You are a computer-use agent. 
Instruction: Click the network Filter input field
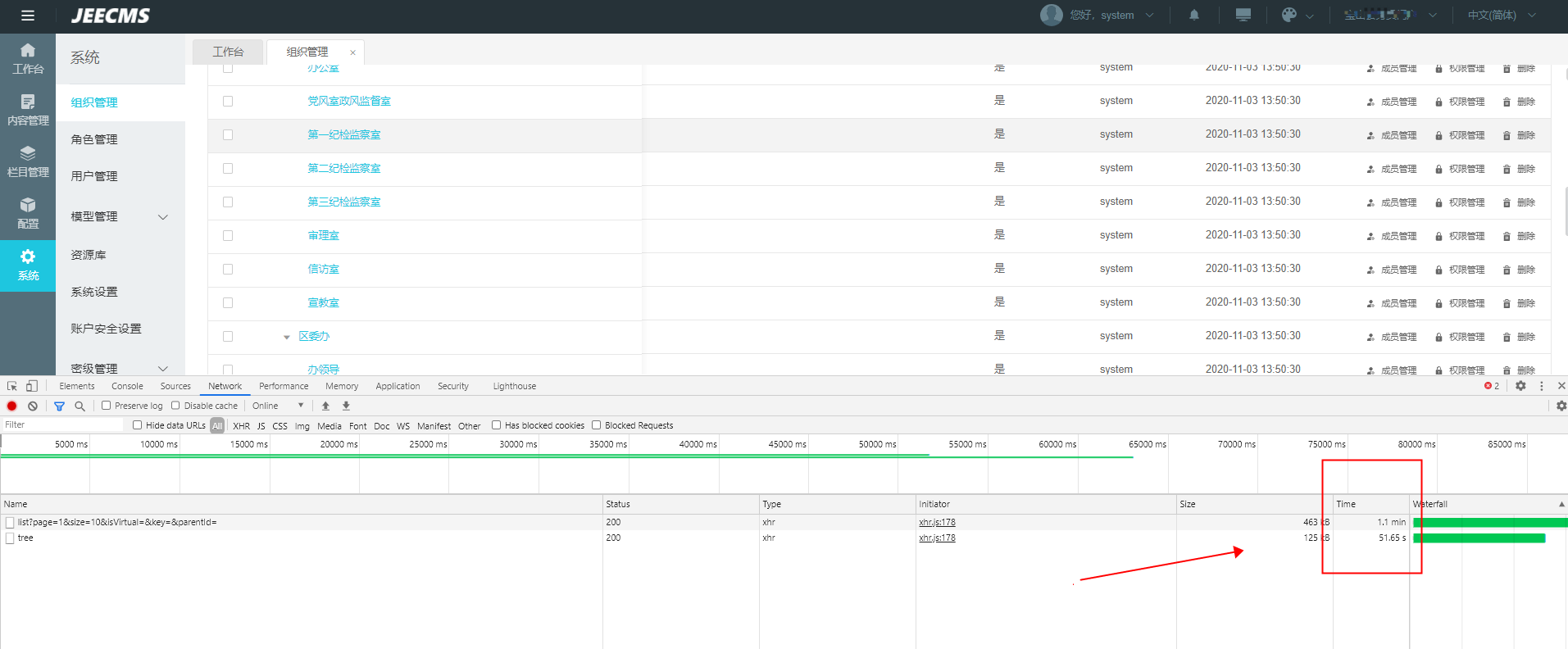[x=62, y=424]
